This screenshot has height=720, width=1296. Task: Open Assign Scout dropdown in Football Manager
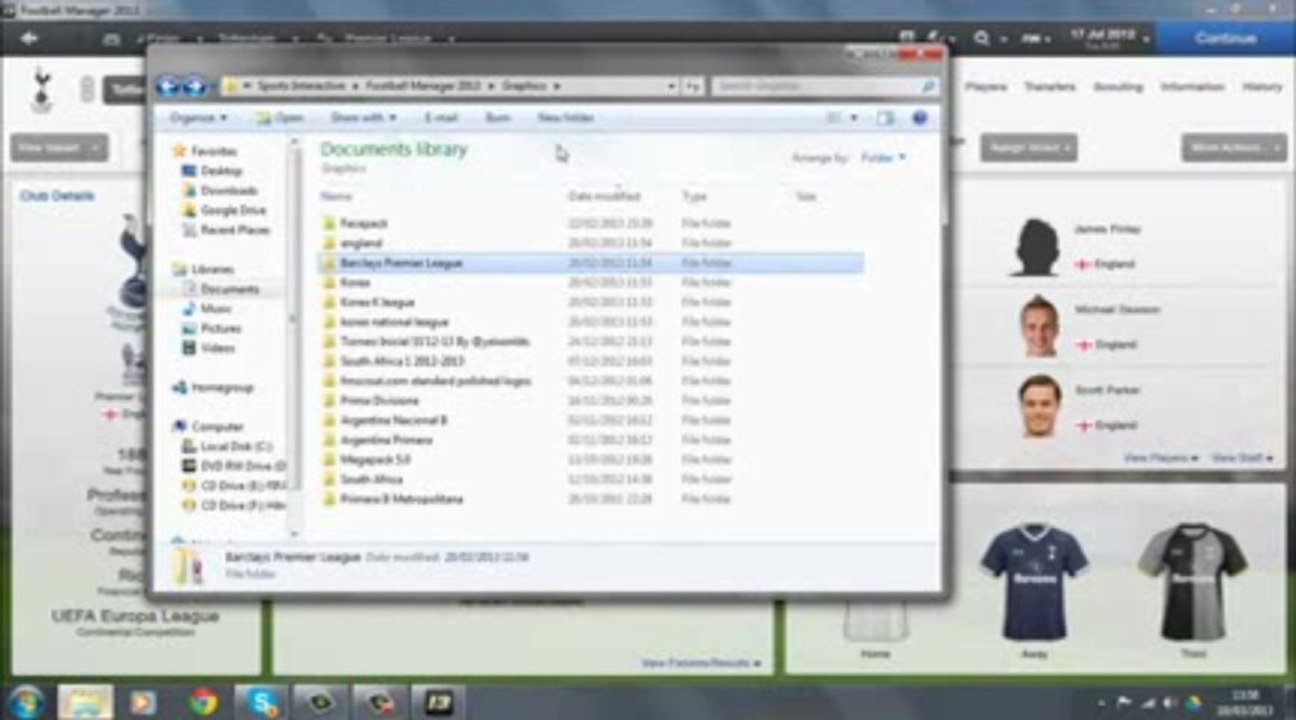click(1028, 148)
